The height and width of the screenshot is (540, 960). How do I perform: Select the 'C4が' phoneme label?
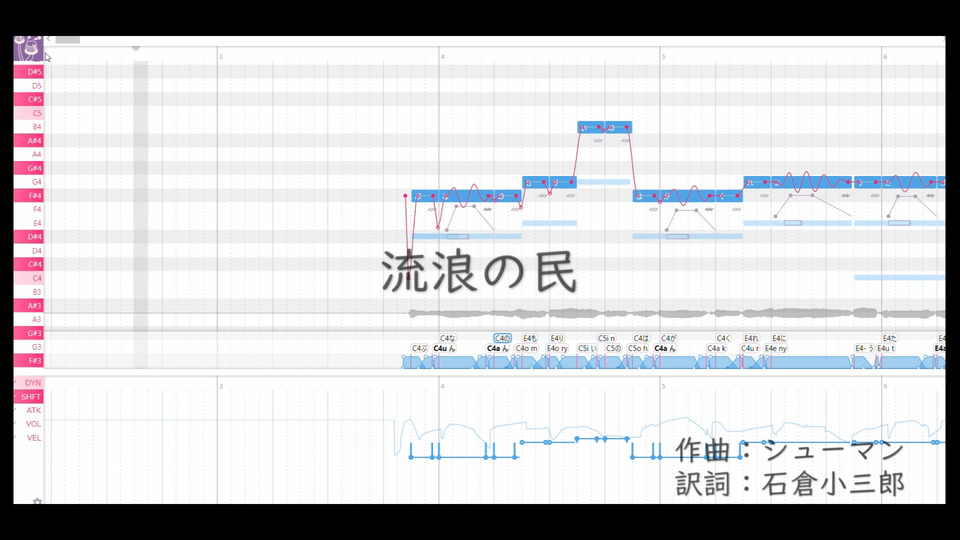[x=668, y=338]
